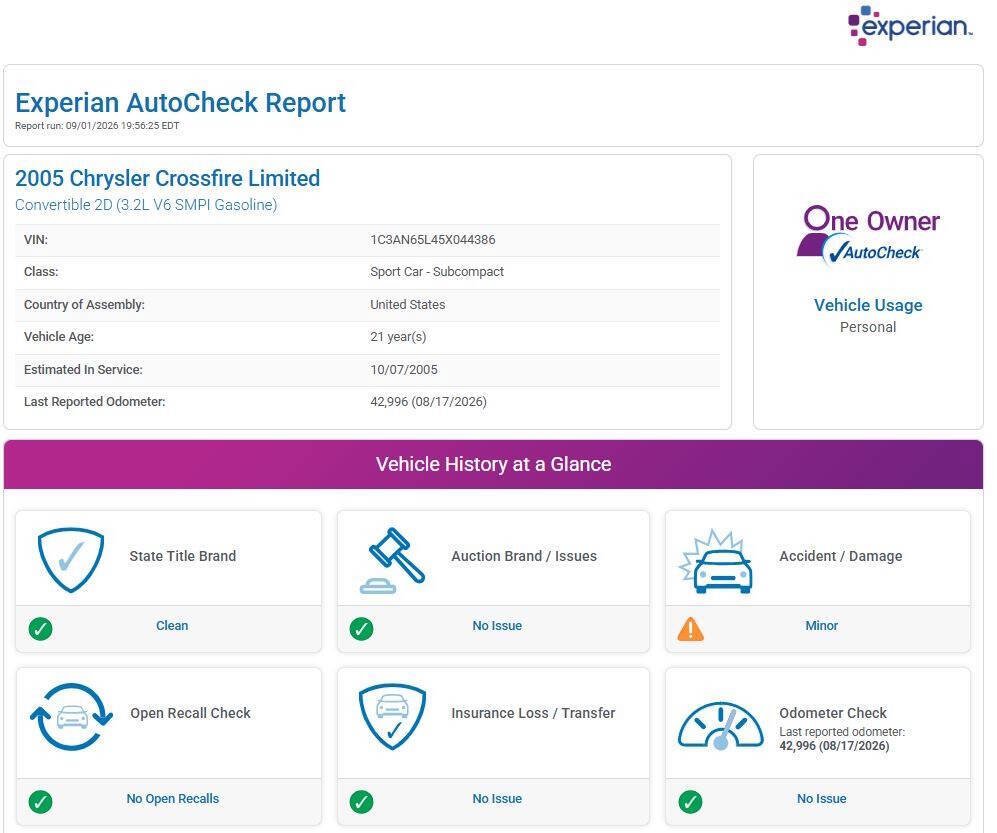Screen dimensions: 997x833
Task: Click the 10/07/2005 in-service date
Action: [404, 369]
